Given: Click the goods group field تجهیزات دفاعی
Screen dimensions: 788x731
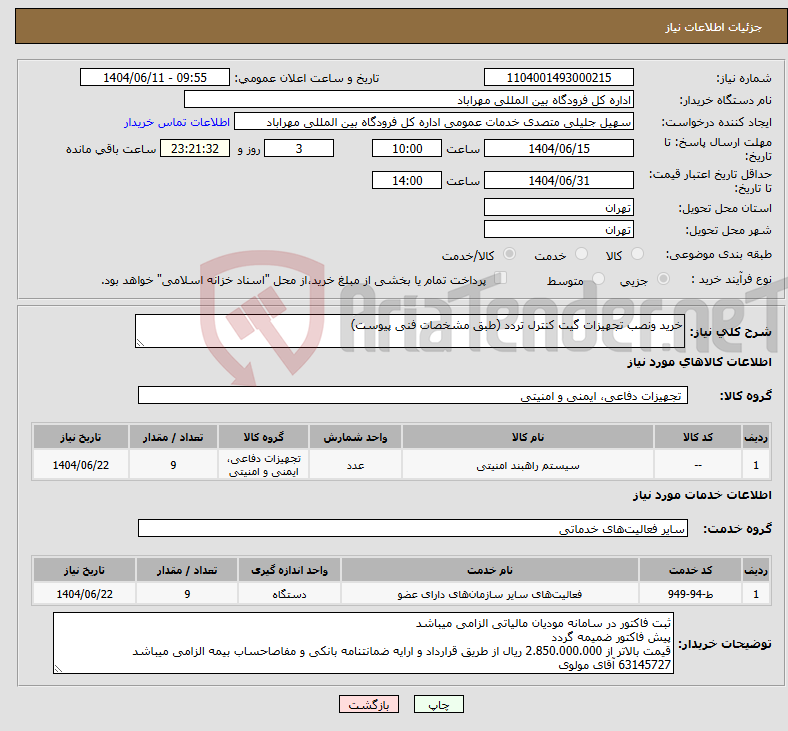Looking at the screenshot, I should pyautogui.click(x=413, y=395).
